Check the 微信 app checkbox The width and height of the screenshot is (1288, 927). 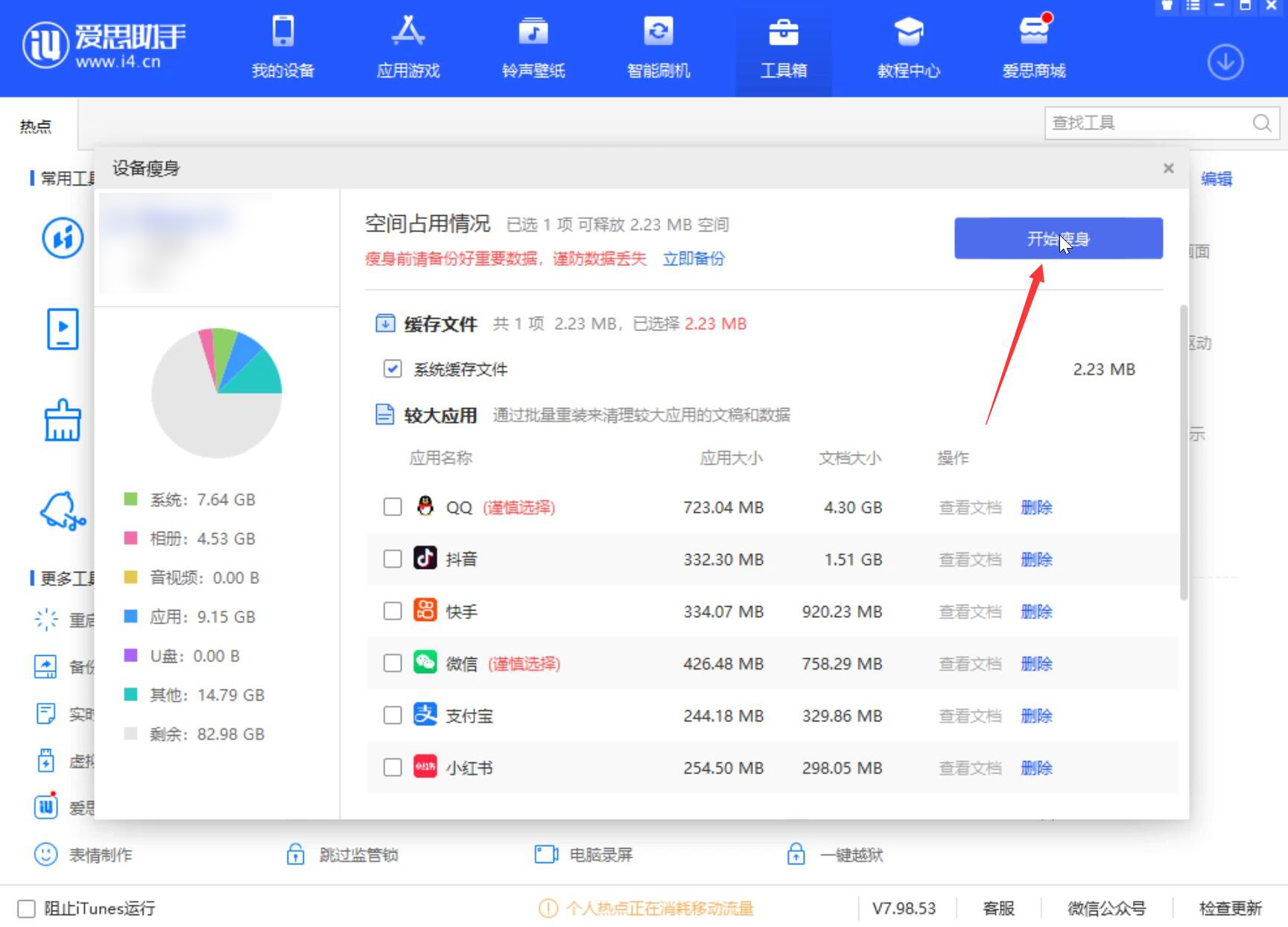point(393,663)
